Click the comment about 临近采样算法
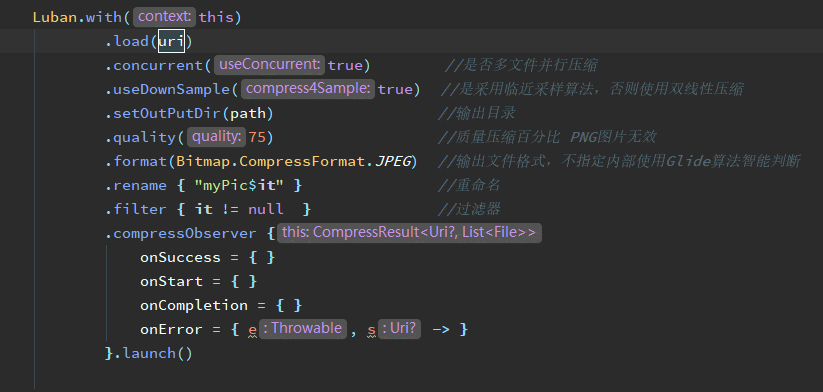The width and height of the screenshot is (823, 392). click(x=592, y=90)
